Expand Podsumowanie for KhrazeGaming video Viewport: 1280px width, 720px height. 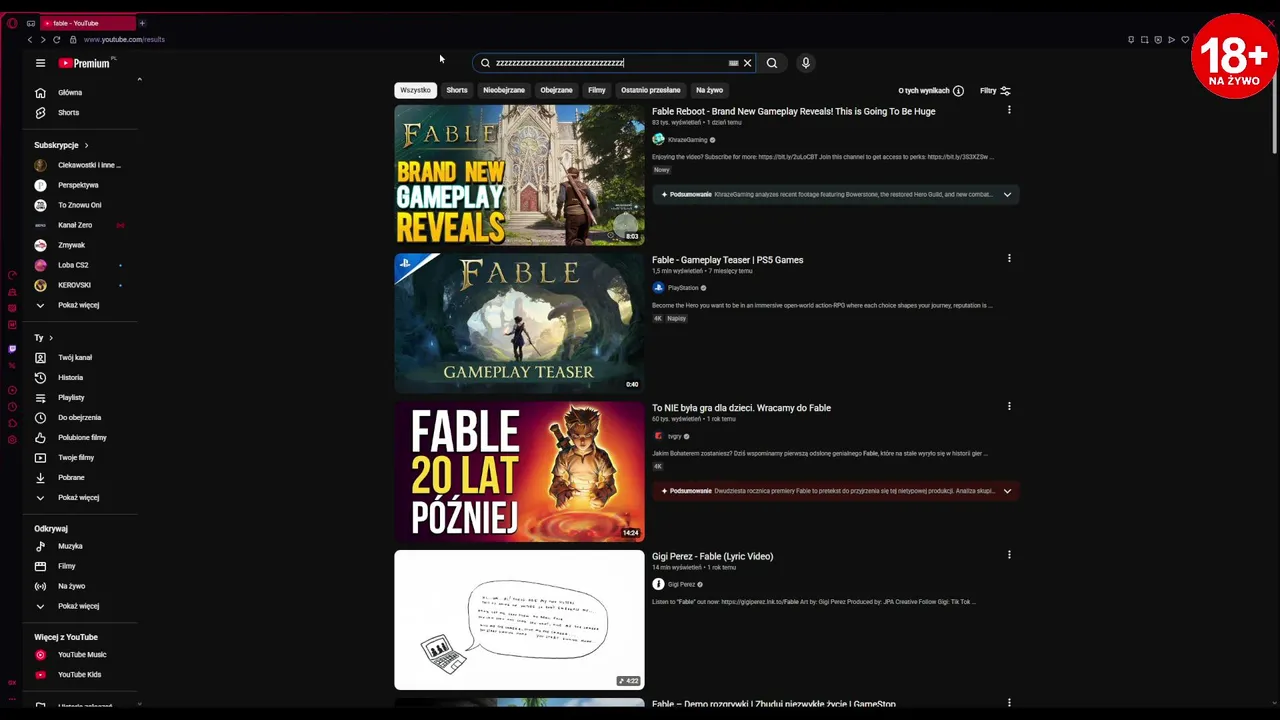point(1007,194)
